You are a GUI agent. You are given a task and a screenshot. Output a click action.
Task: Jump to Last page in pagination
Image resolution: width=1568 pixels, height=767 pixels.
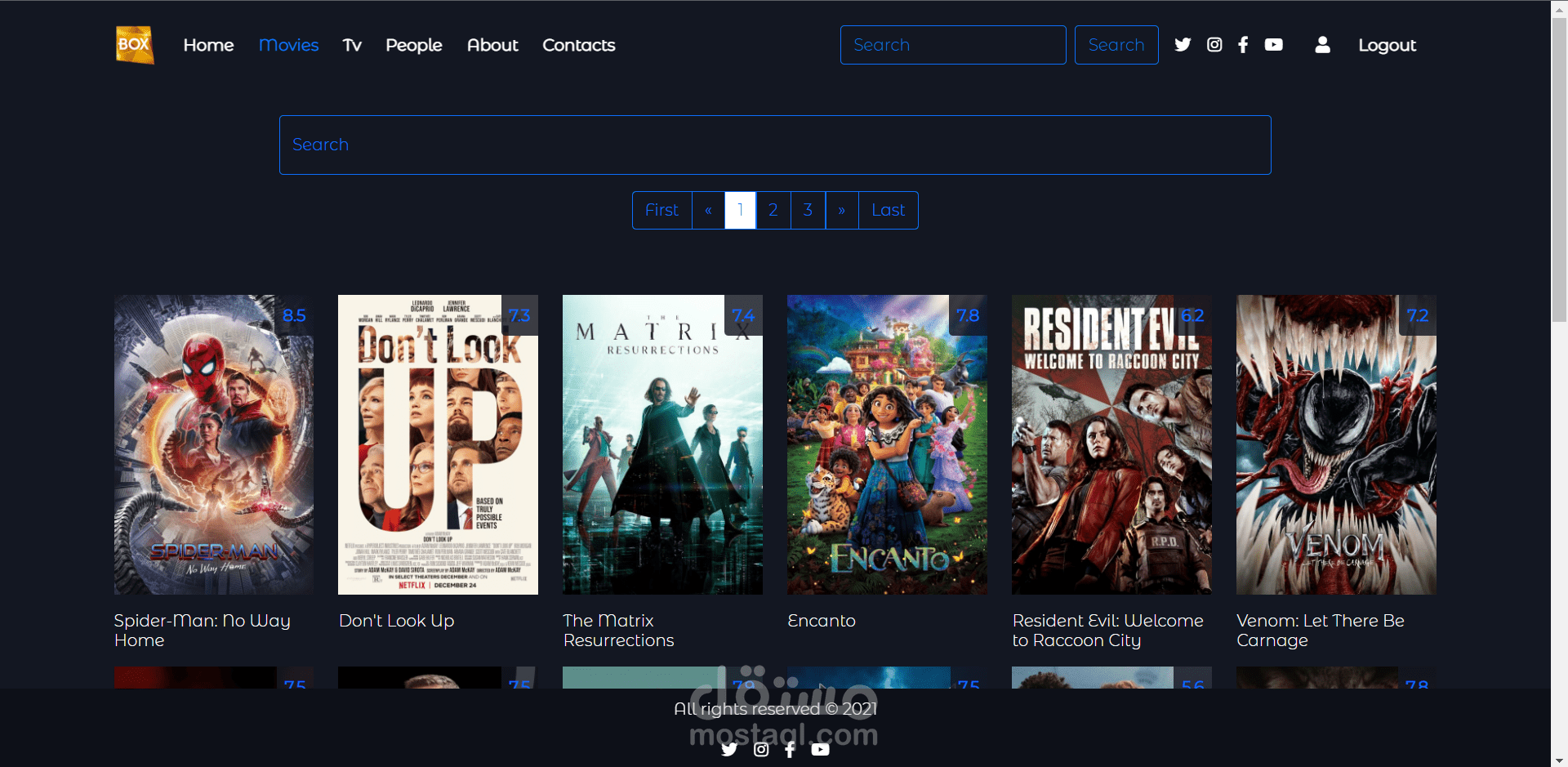coord(888,210)
